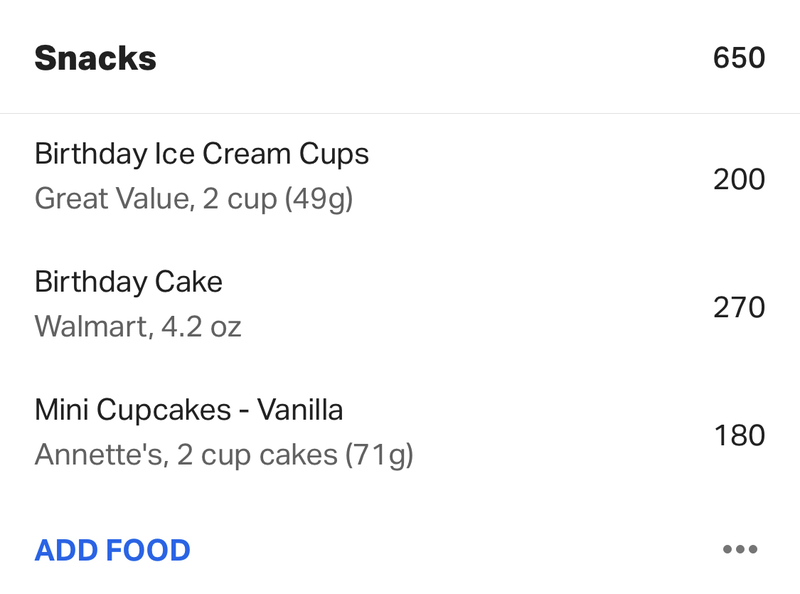Click the word Cake in Birthday Cake
The image size is (800, 594).
click(x=188, y=282)
